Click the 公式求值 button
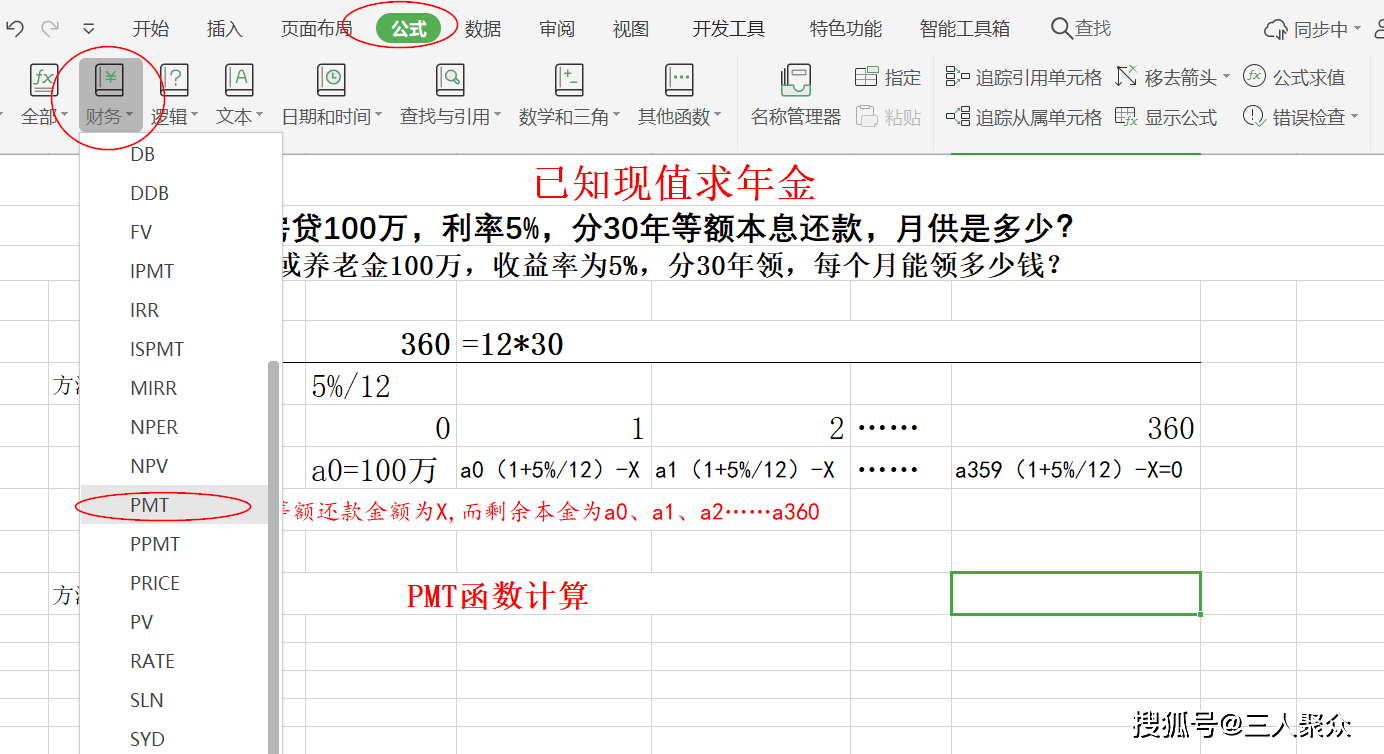 click(x=1294, y=78)
